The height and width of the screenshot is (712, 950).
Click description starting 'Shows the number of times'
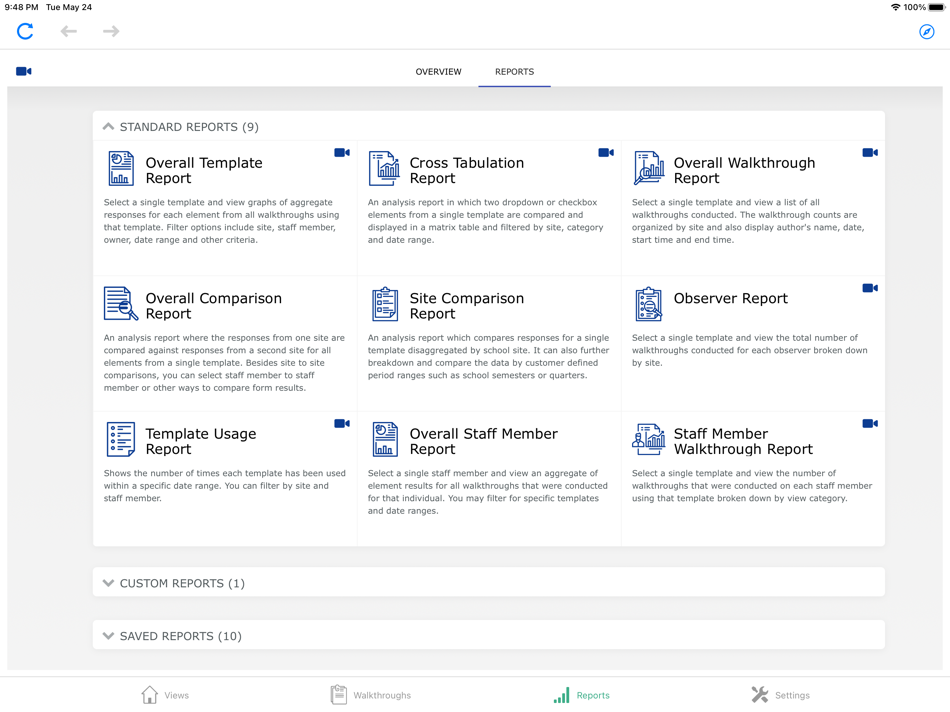(224, 485)
